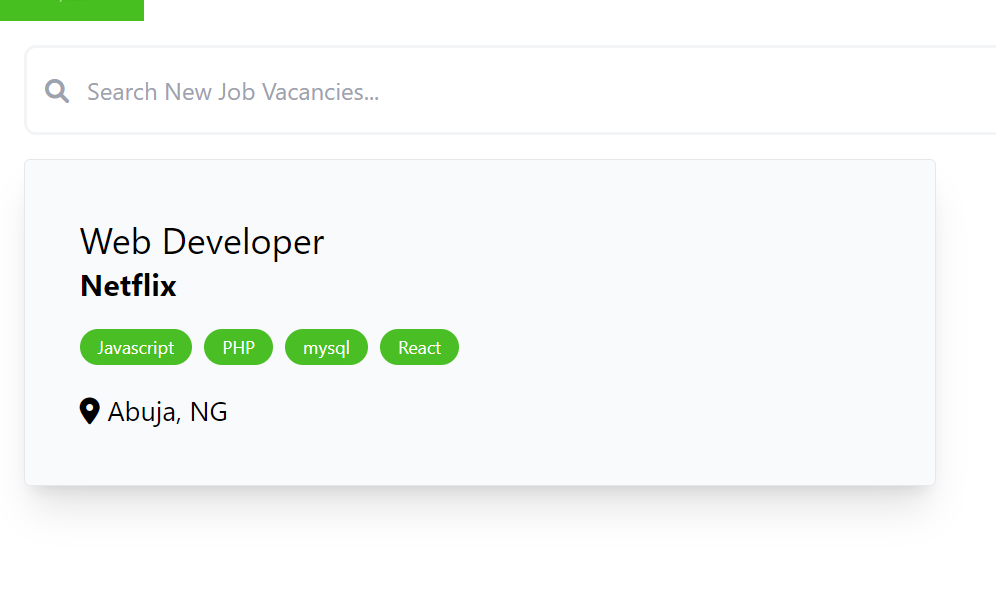Select the PHP tag
This screenshot has height=611, width=996.
click(x=238, y=347)
